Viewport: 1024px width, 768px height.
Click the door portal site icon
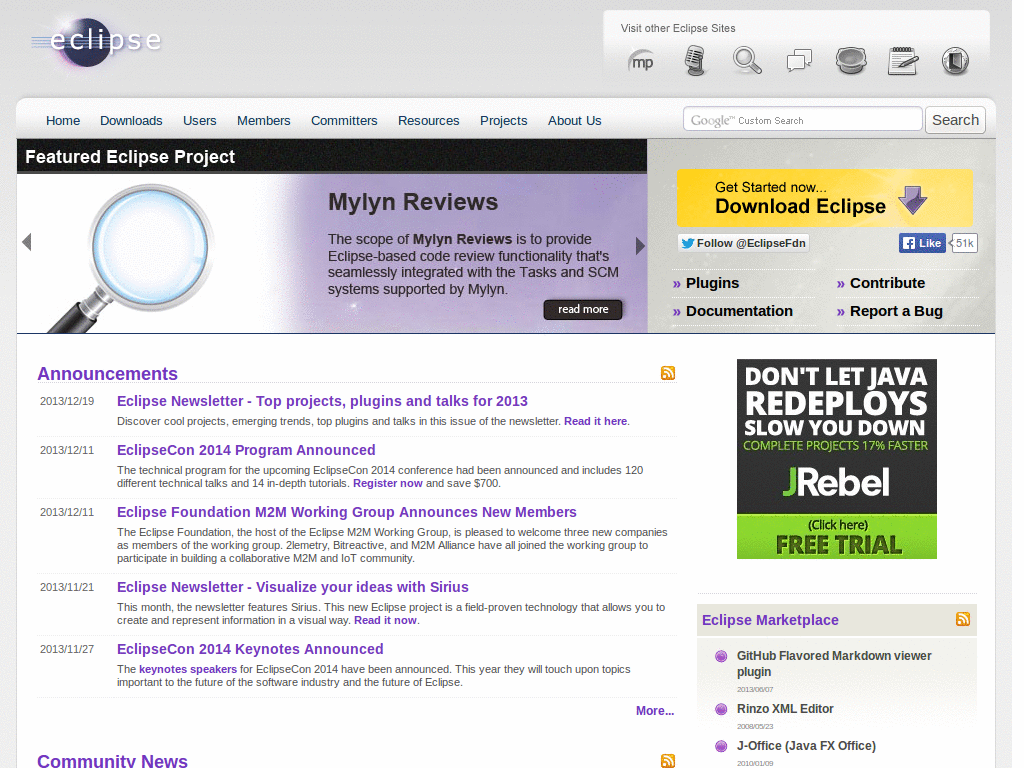click(x=955, y=61)
